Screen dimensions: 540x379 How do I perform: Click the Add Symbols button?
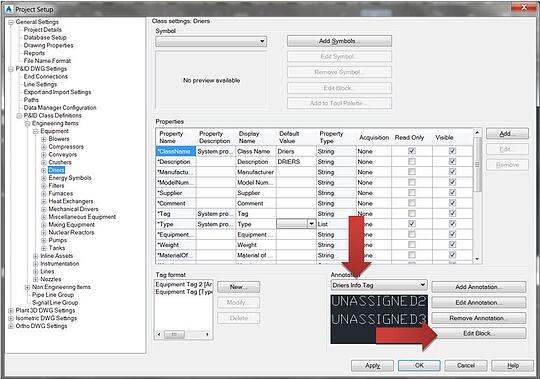pos(339,41)
